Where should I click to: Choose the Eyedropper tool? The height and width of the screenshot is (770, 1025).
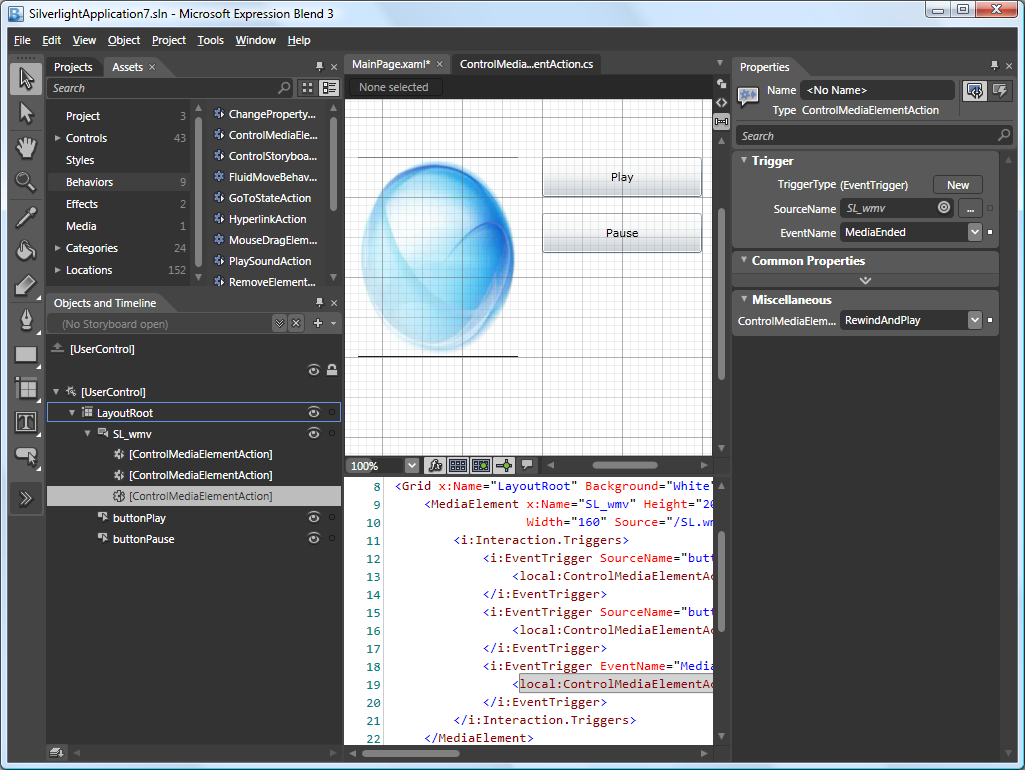pyautogui.click(x=26, y=216)
